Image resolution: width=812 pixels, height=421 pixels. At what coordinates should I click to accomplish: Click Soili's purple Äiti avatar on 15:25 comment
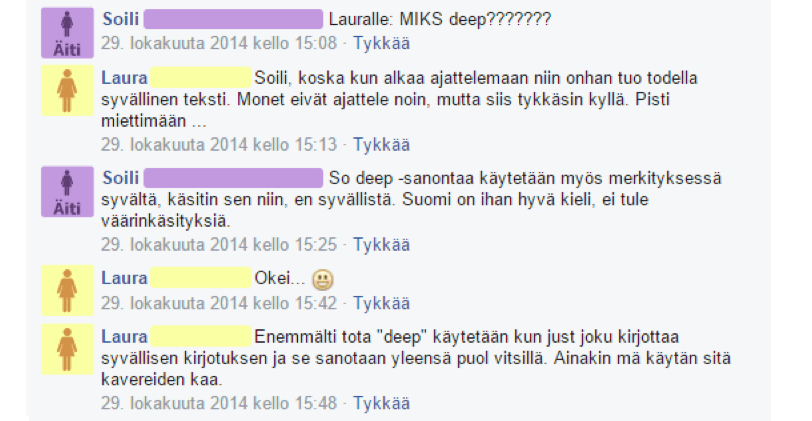(67, 191)
